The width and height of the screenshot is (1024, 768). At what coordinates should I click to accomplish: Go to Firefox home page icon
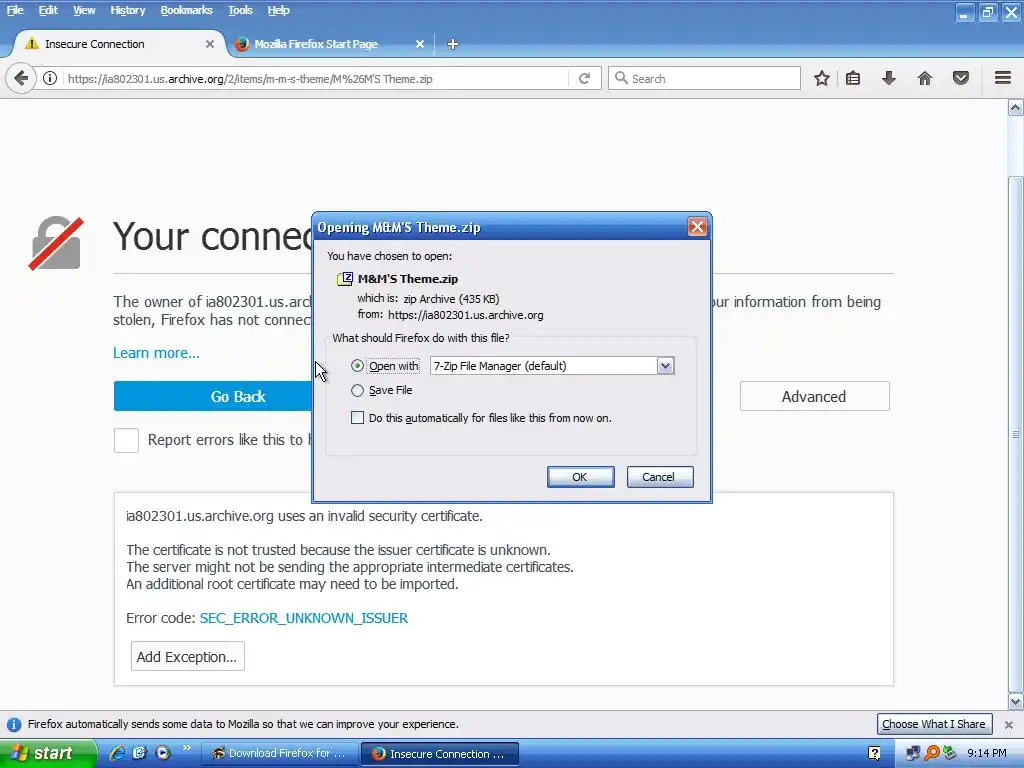pos(925,78)
